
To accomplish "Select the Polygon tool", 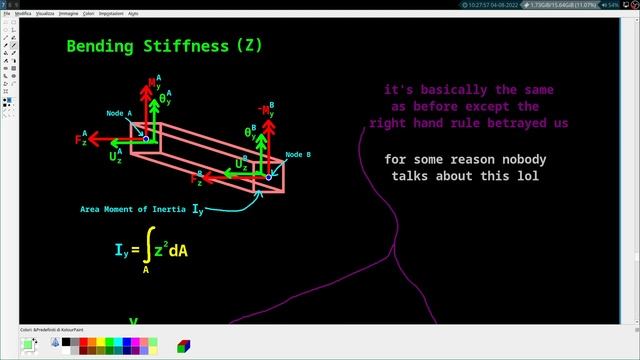I will [x=6, y=76].
